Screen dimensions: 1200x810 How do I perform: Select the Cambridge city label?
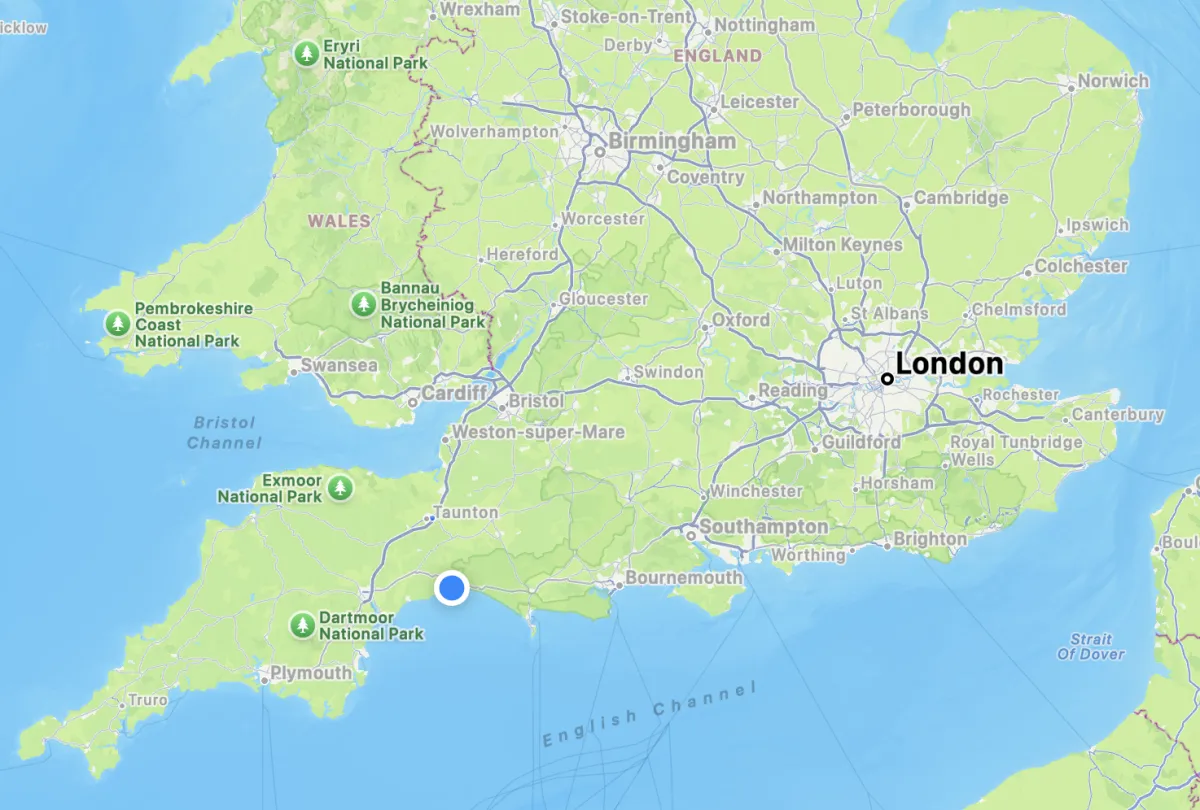coord(961,198)
